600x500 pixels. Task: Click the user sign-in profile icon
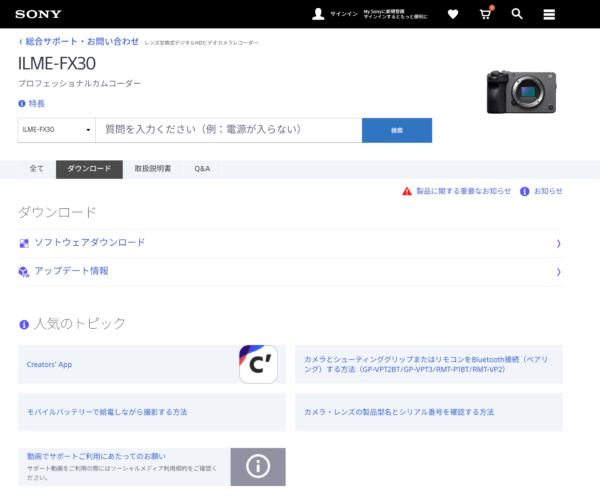click(x=318, y=14)
